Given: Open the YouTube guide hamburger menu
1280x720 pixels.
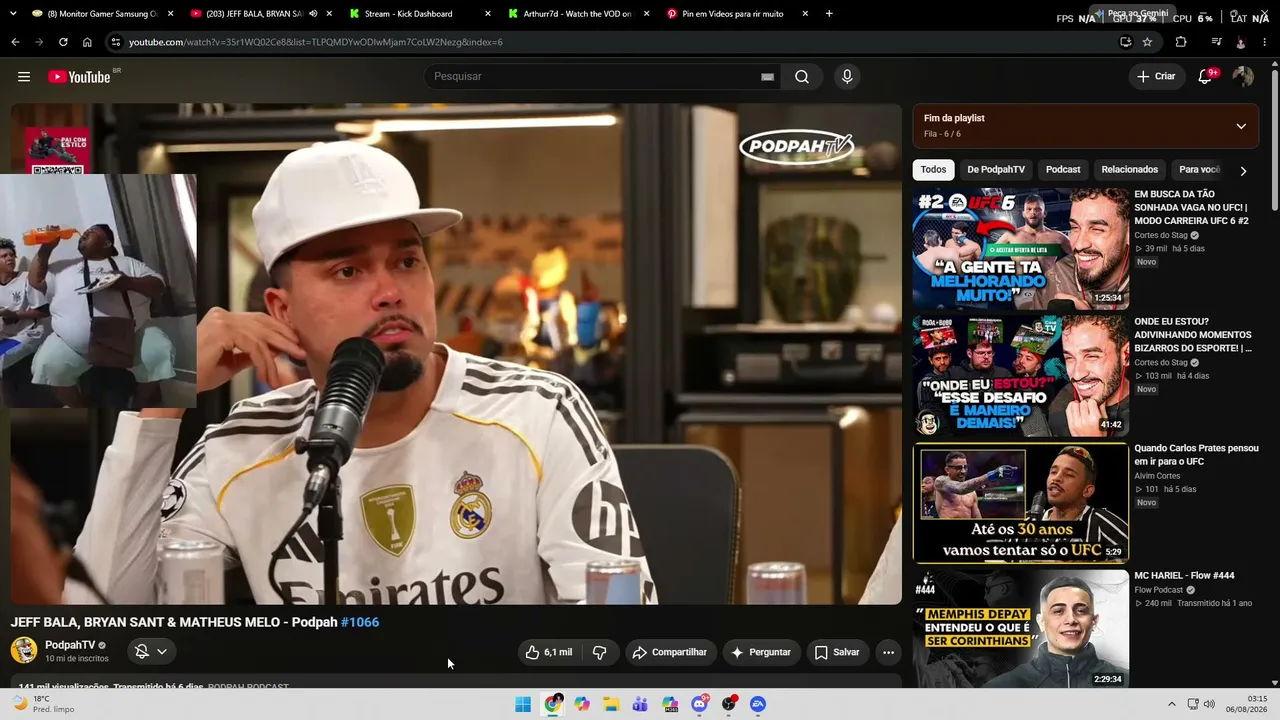Looking at the screenshot, I should point(24,77).
